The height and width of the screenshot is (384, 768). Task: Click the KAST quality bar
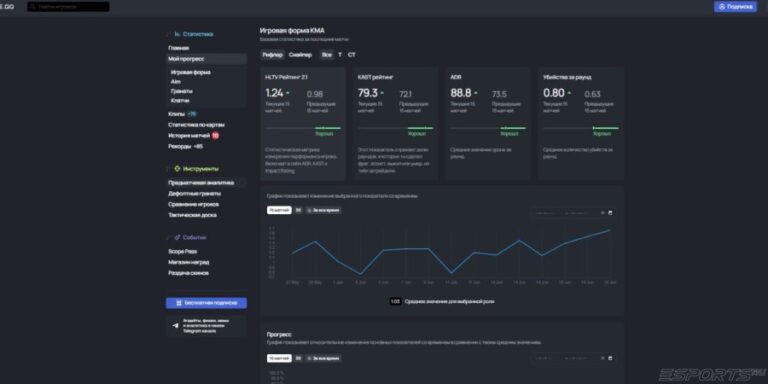tap(396, 128)
